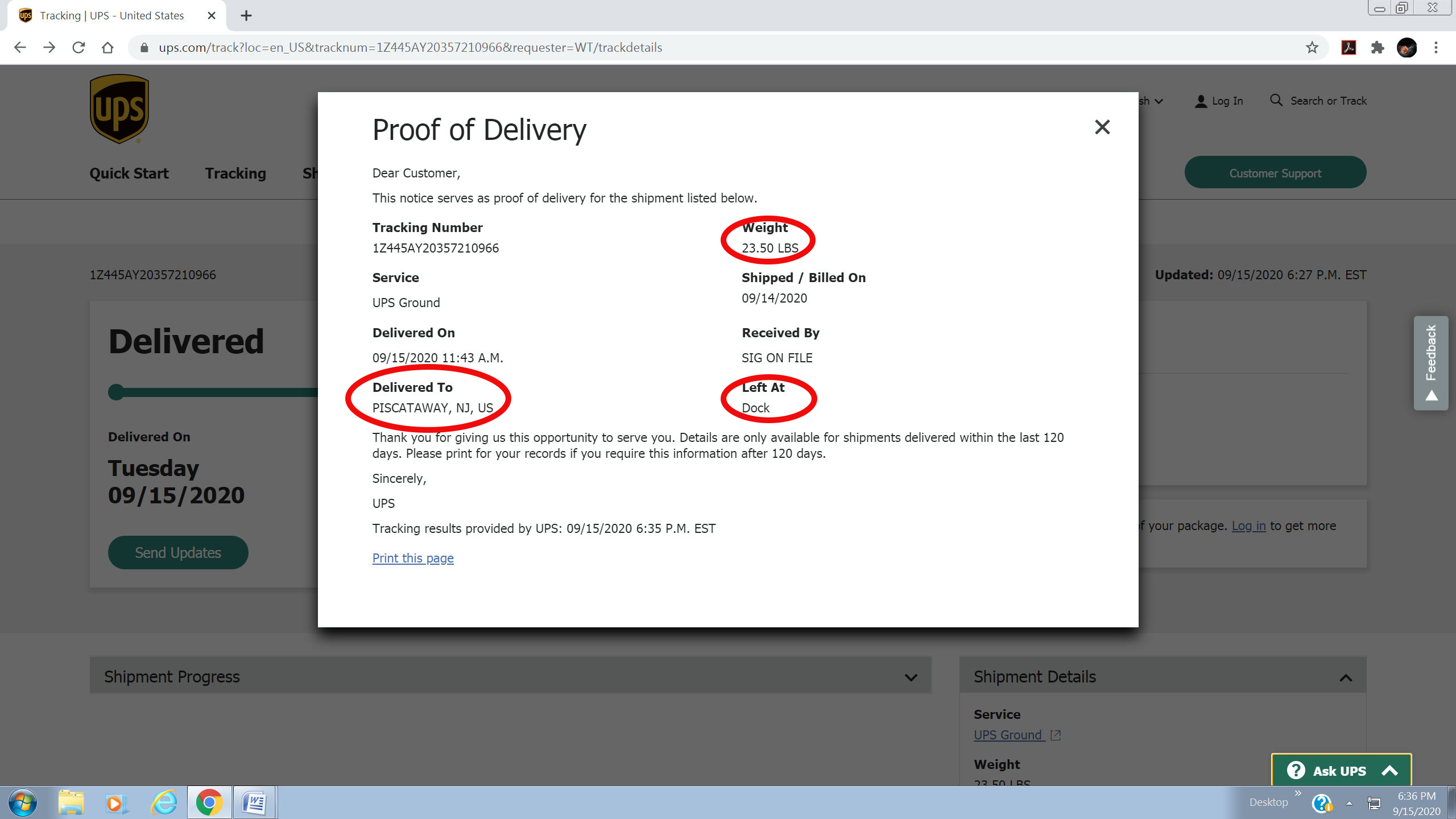Viewport: 1456px width, 819px height.
Task: Open the Chrome extensions puzzle icon
Action: coord(1378,47)
